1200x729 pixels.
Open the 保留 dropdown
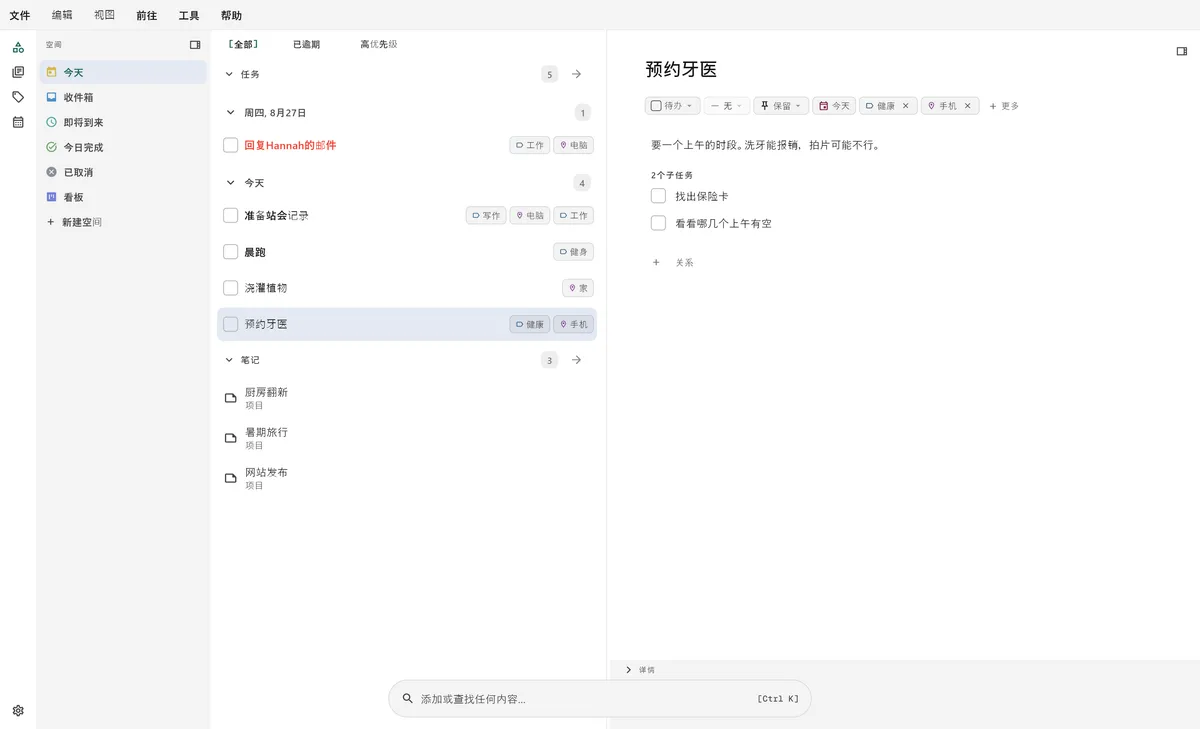click(781, 106)
